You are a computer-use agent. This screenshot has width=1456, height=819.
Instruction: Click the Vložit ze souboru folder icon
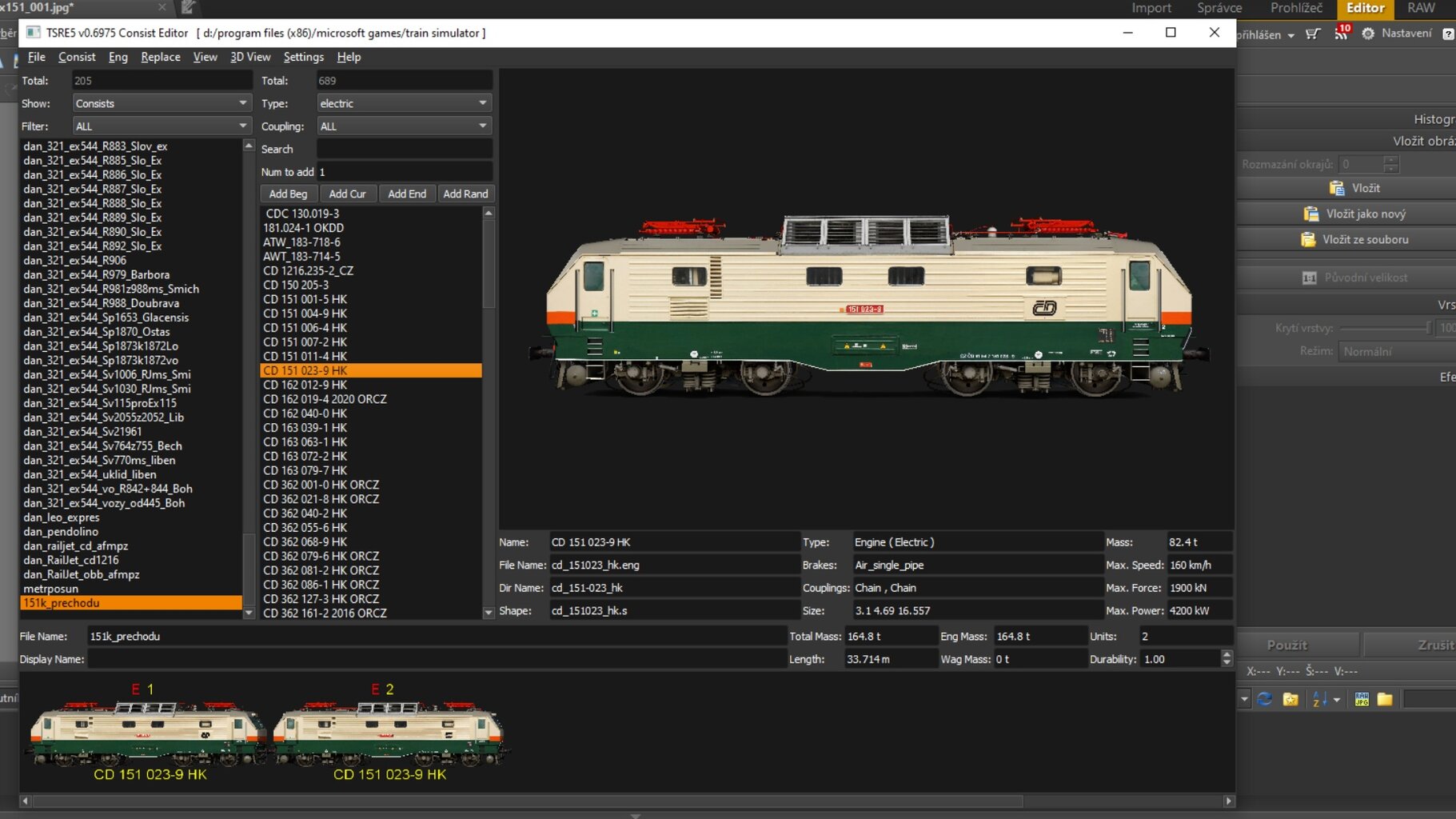[1307, 239]
